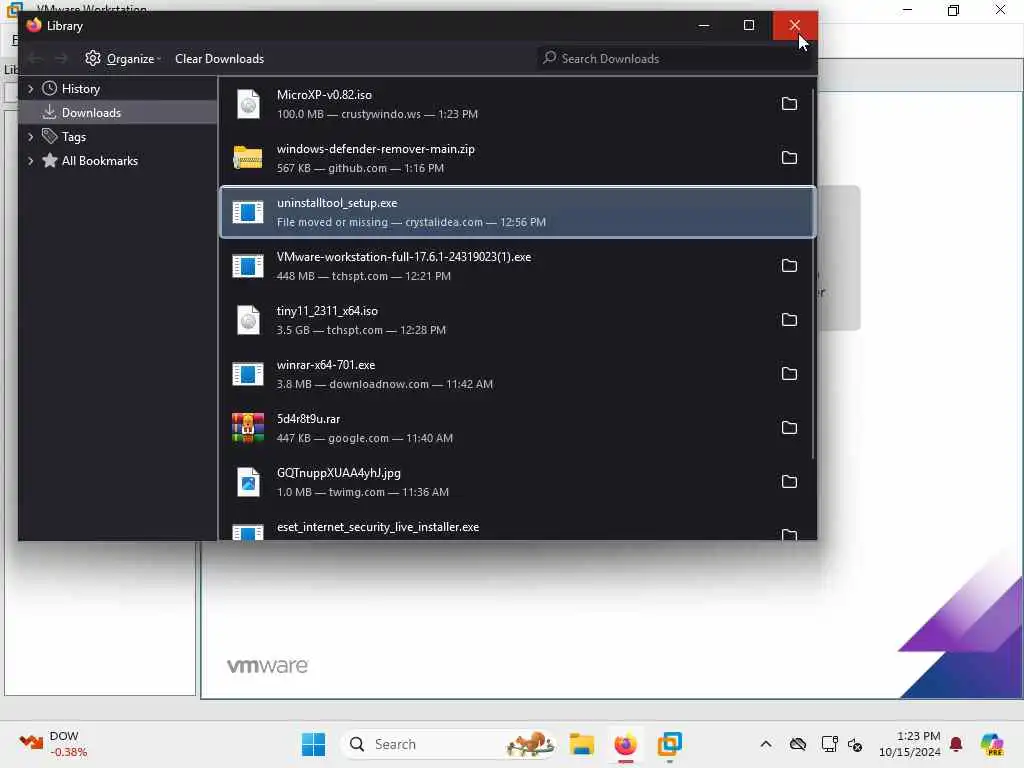Select the windows-defender-remover-main.zip entry

(517, 158)
